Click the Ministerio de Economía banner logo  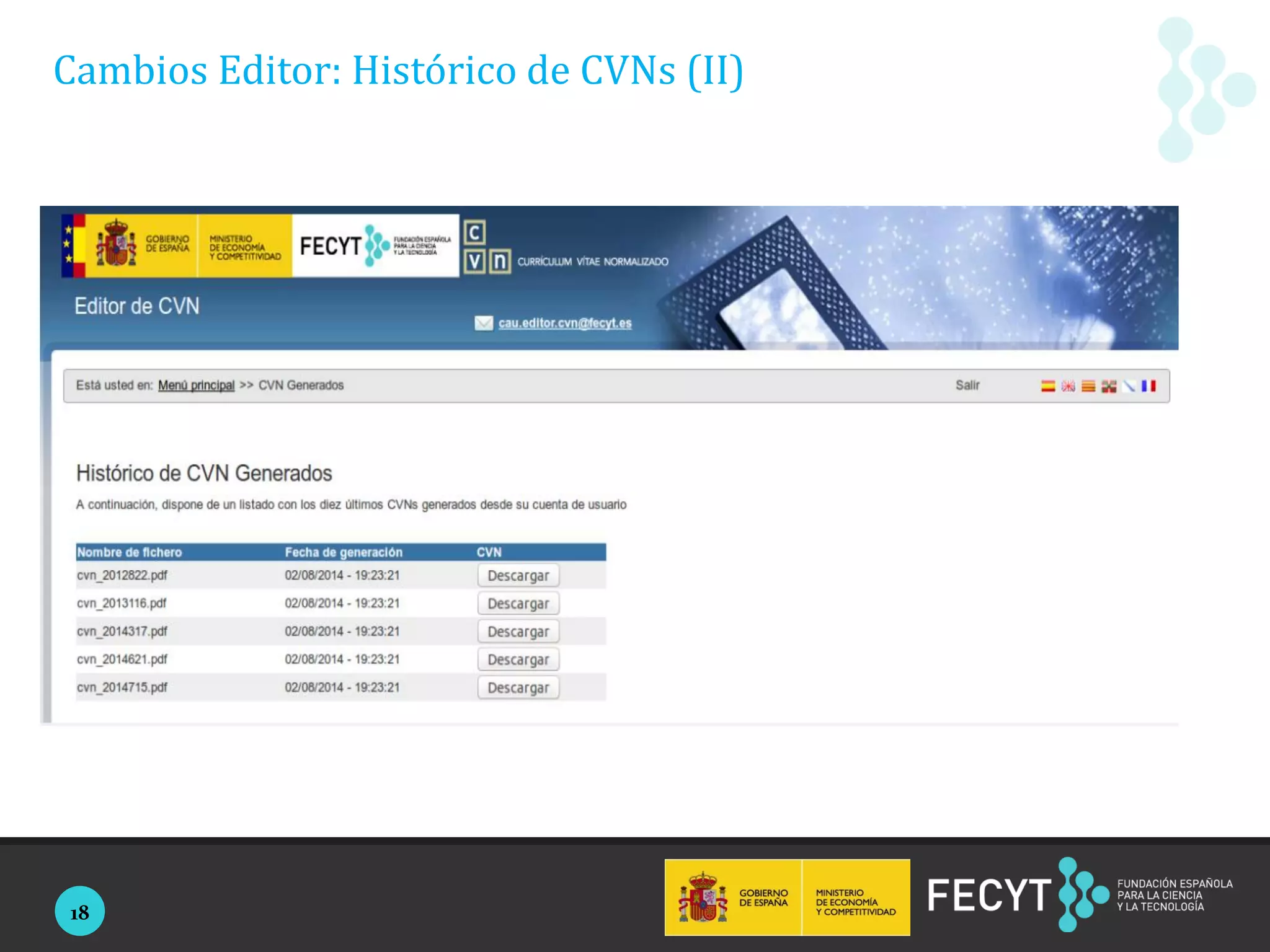(245, 247)
